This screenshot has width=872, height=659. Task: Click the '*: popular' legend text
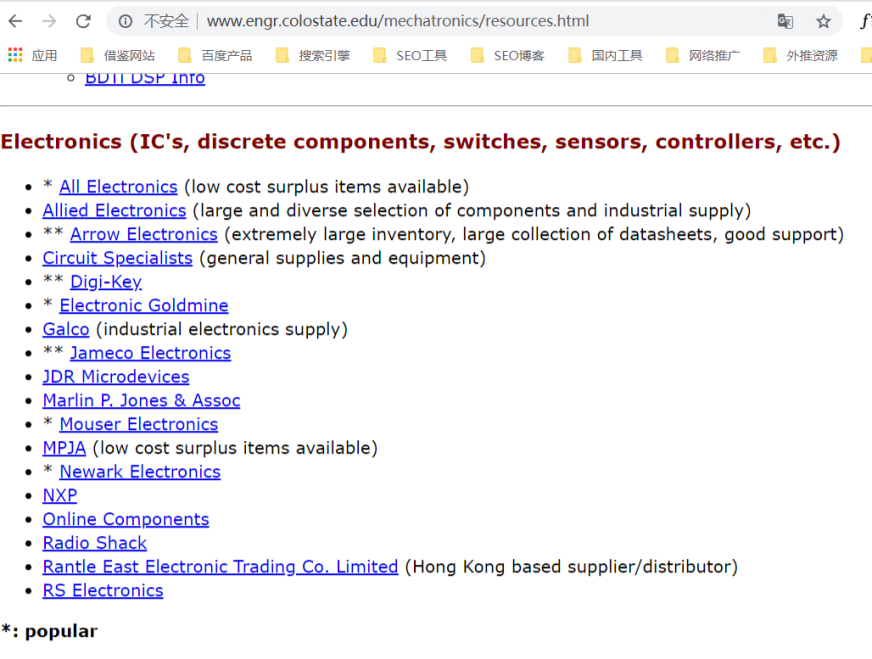point(49,631)
